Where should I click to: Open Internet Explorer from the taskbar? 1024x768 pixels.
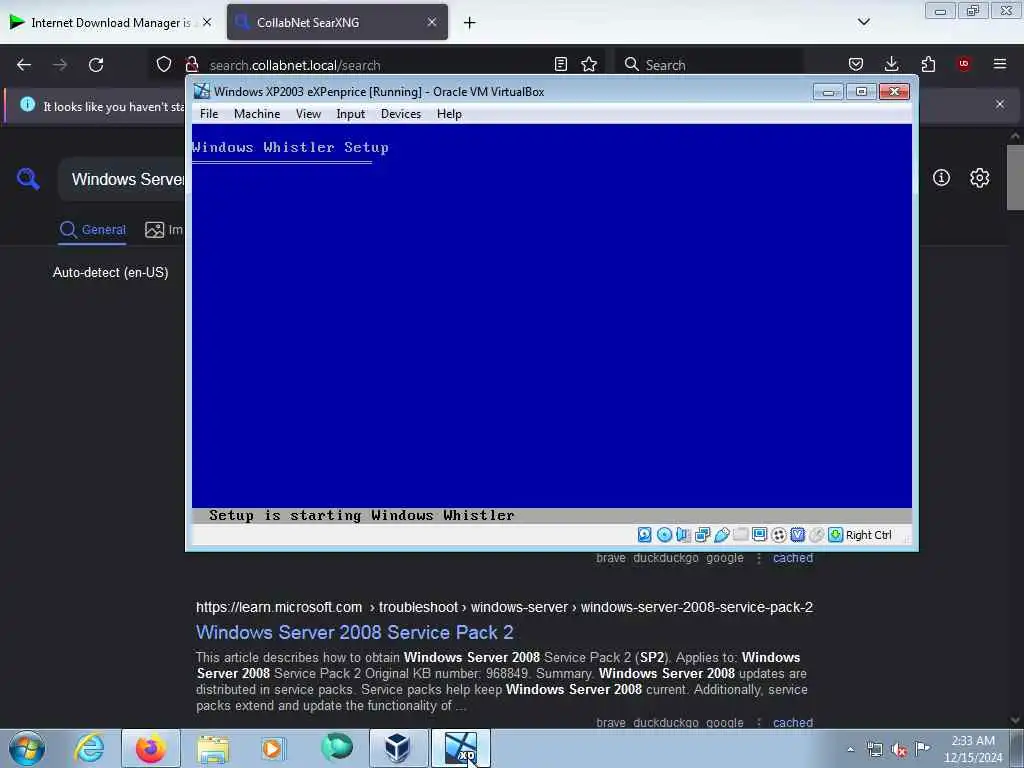pos(89,748)
